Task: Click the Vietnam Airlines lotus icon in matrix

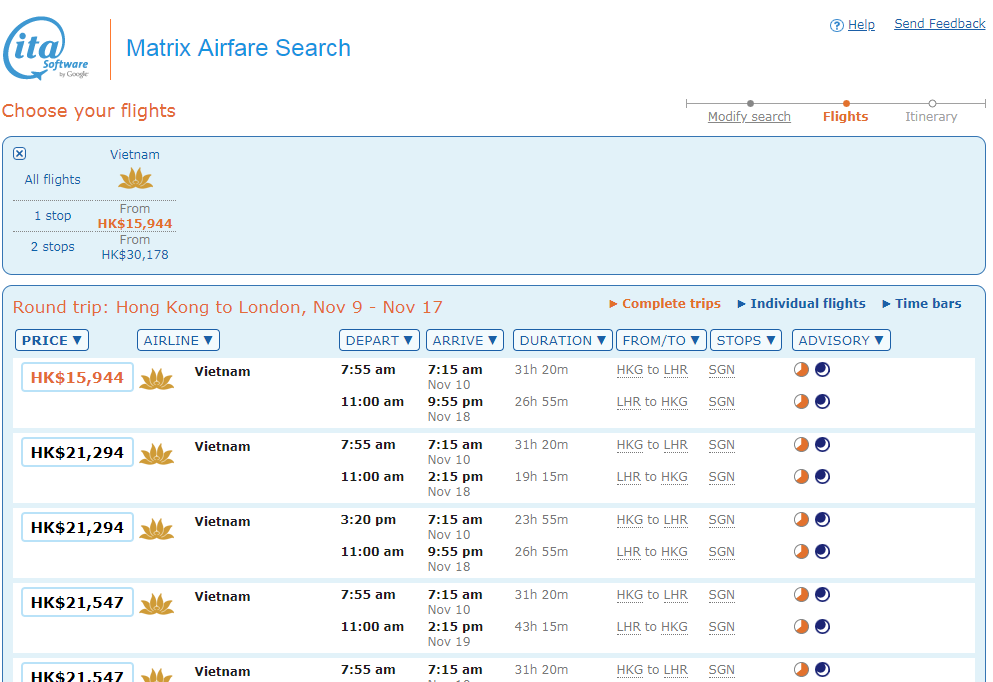Action: [x=136, y=179]
